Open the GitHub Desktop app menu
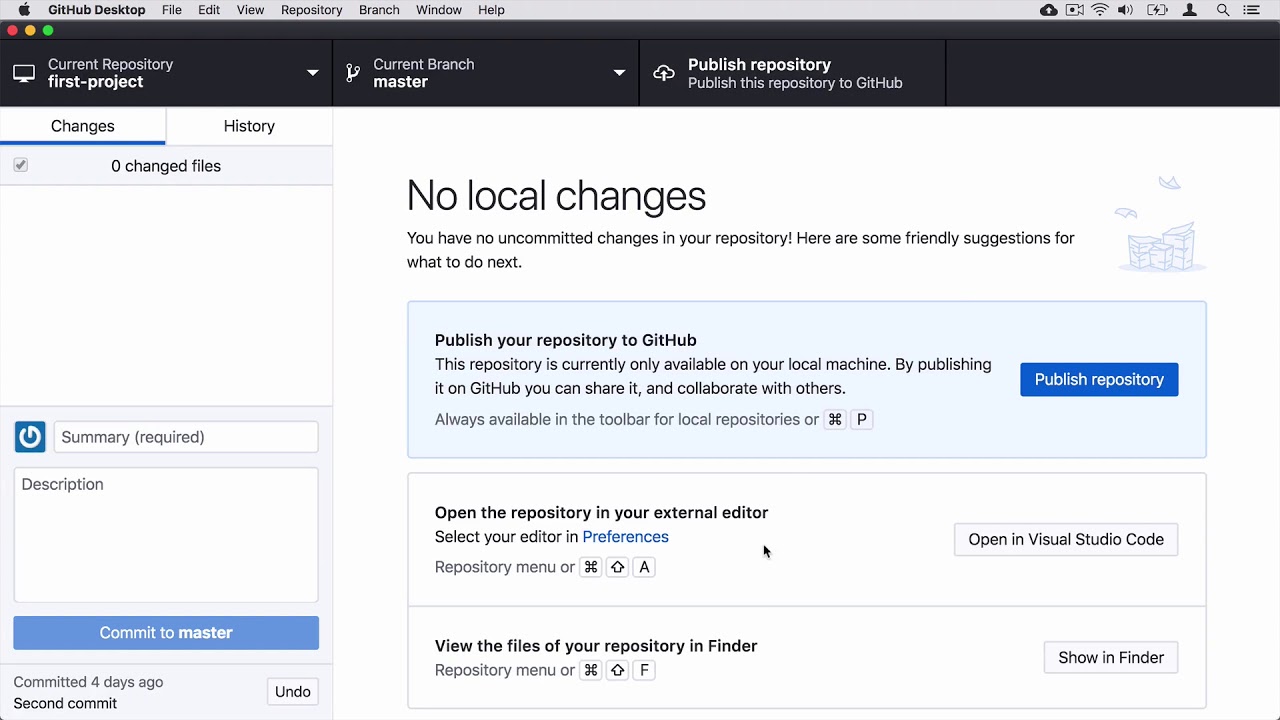This screenshot has width=1280, height=720. click(x=97, y=10)
